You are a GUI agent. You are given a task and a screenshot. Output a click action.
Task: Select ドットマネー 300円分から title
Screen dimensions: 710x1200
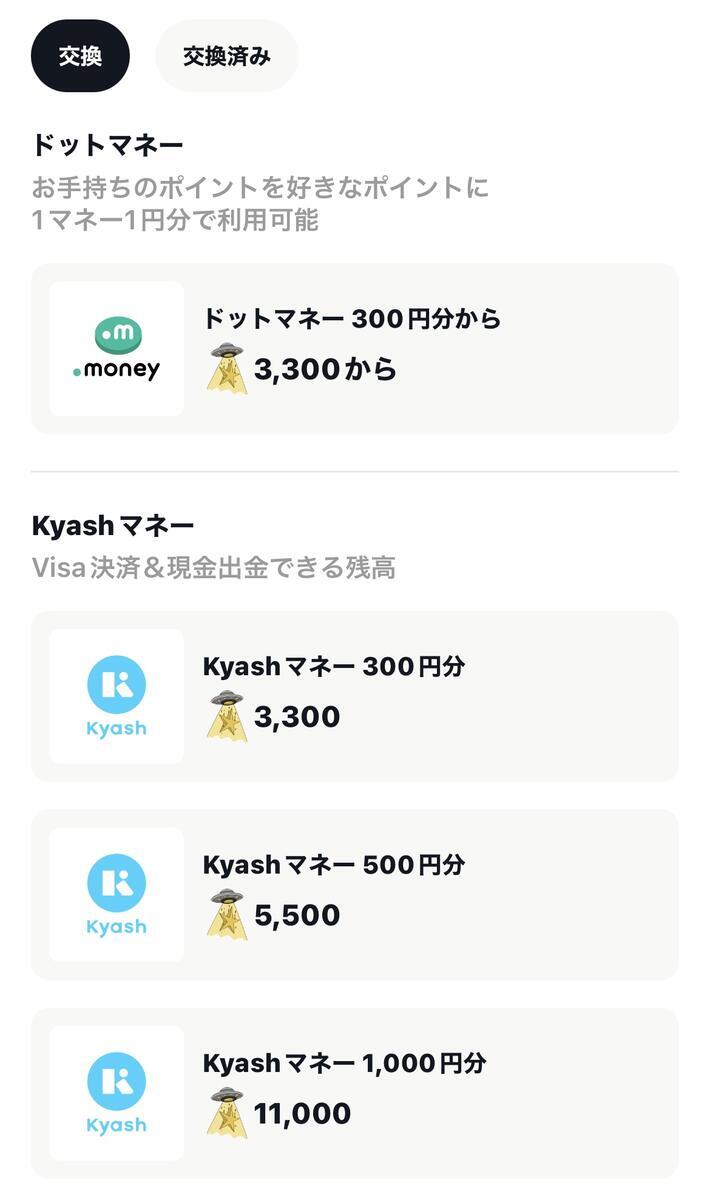352,319
